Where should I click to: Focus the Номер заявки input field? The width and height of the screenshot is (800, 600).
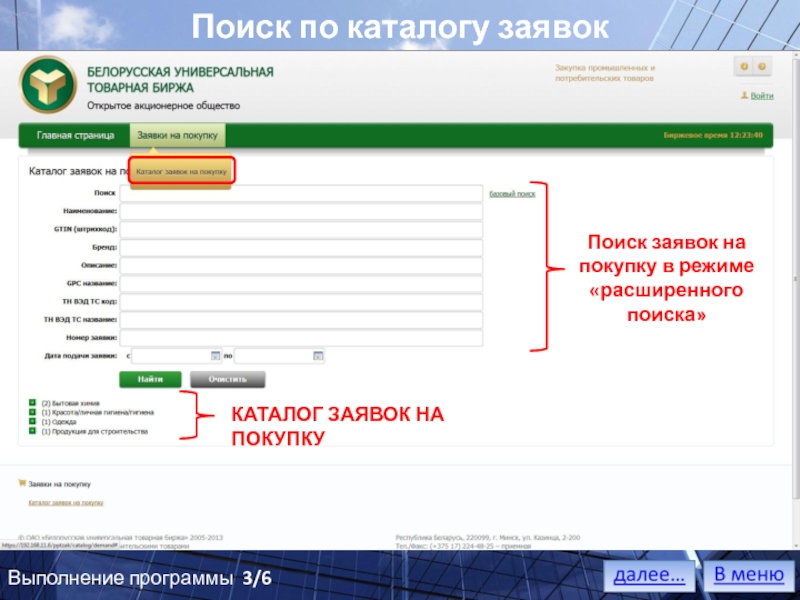pyautogui.click(x=301, y=338)
